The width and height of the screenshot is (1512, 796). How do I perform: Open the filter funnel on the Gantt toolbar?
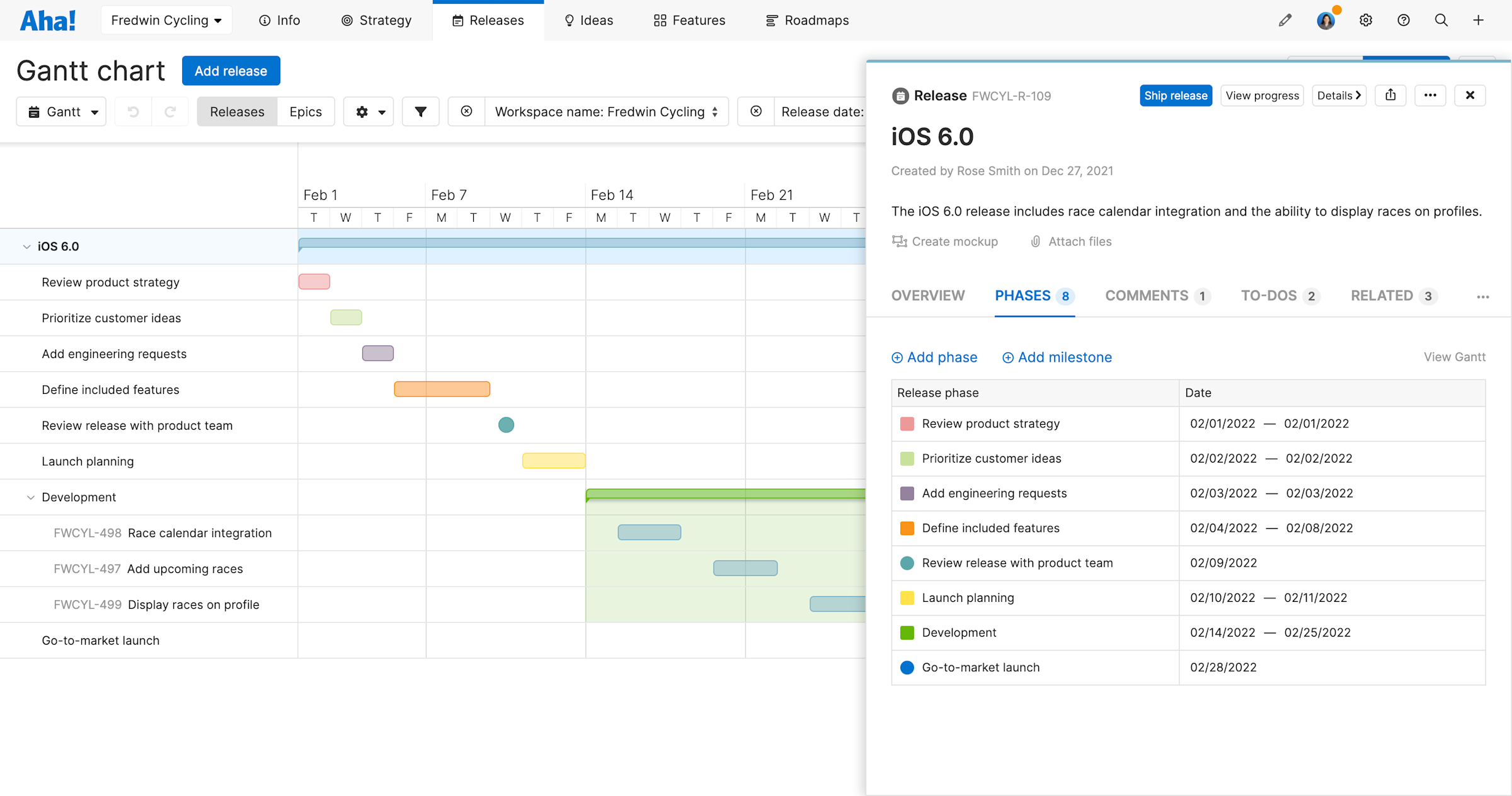pos(420,111)
